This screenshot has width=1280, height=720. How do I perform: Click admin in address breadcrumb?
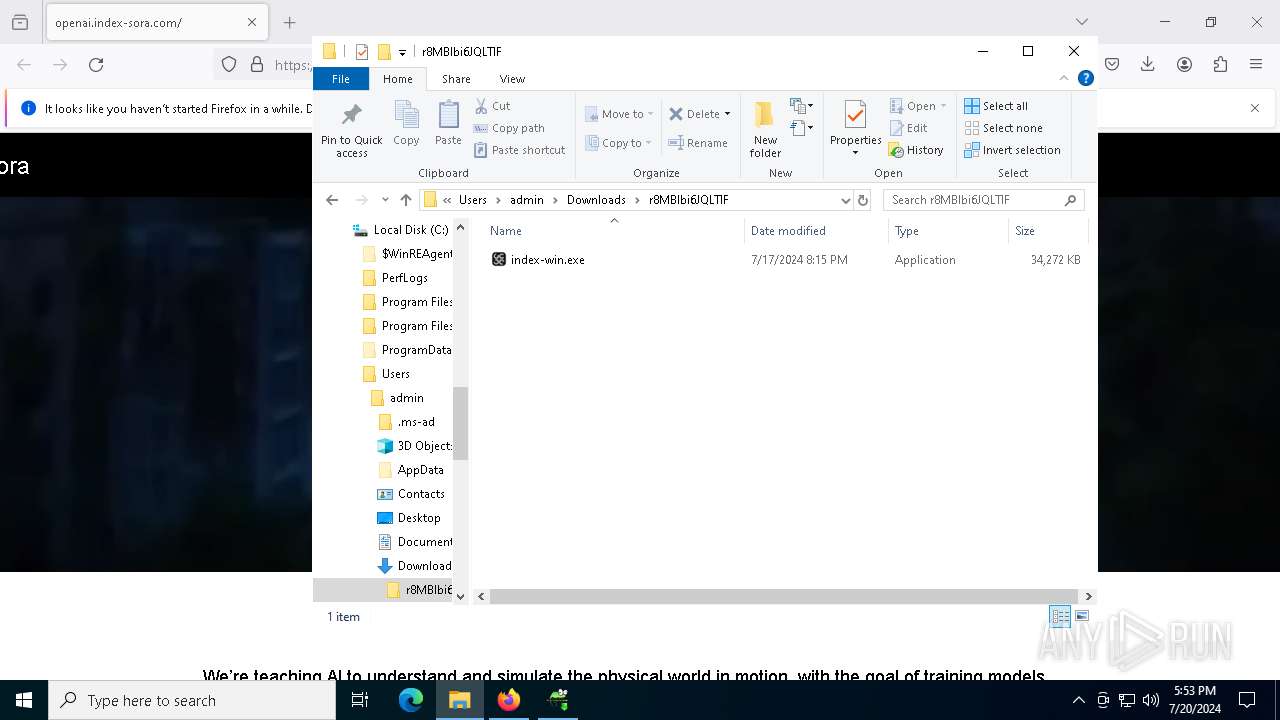click(x=527, y=200)
